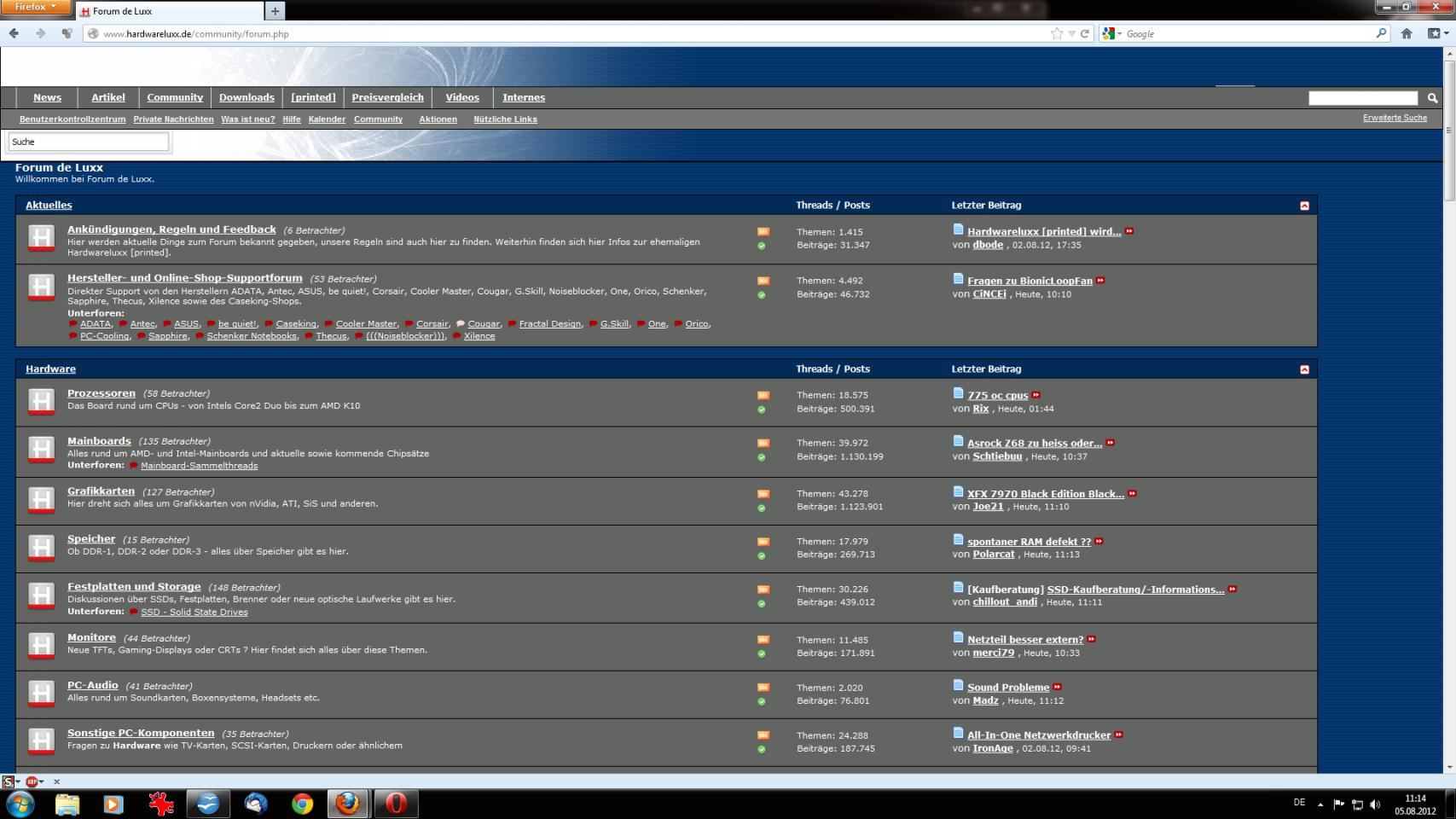Screen dimensions: 1456x819
Task: Click the S add-on icon in the add-on bar
Action: click(8, 781)
